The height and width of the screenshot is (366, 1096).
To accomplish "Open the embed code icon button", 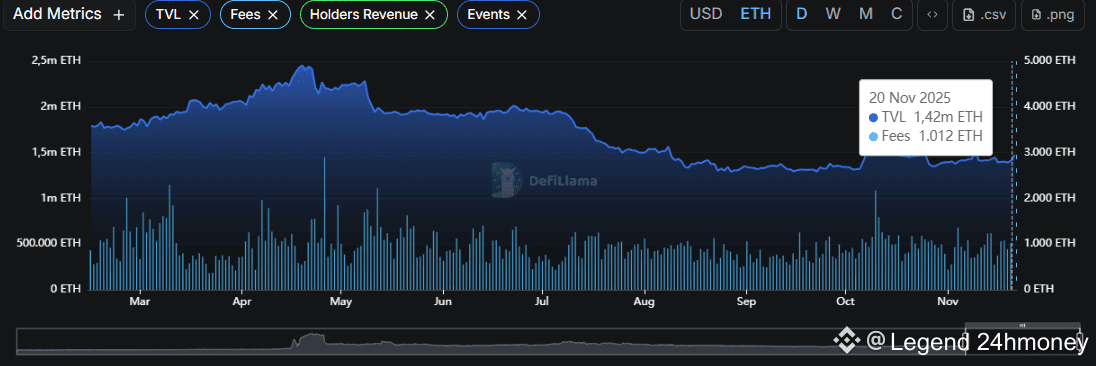I will click(932, 15).
